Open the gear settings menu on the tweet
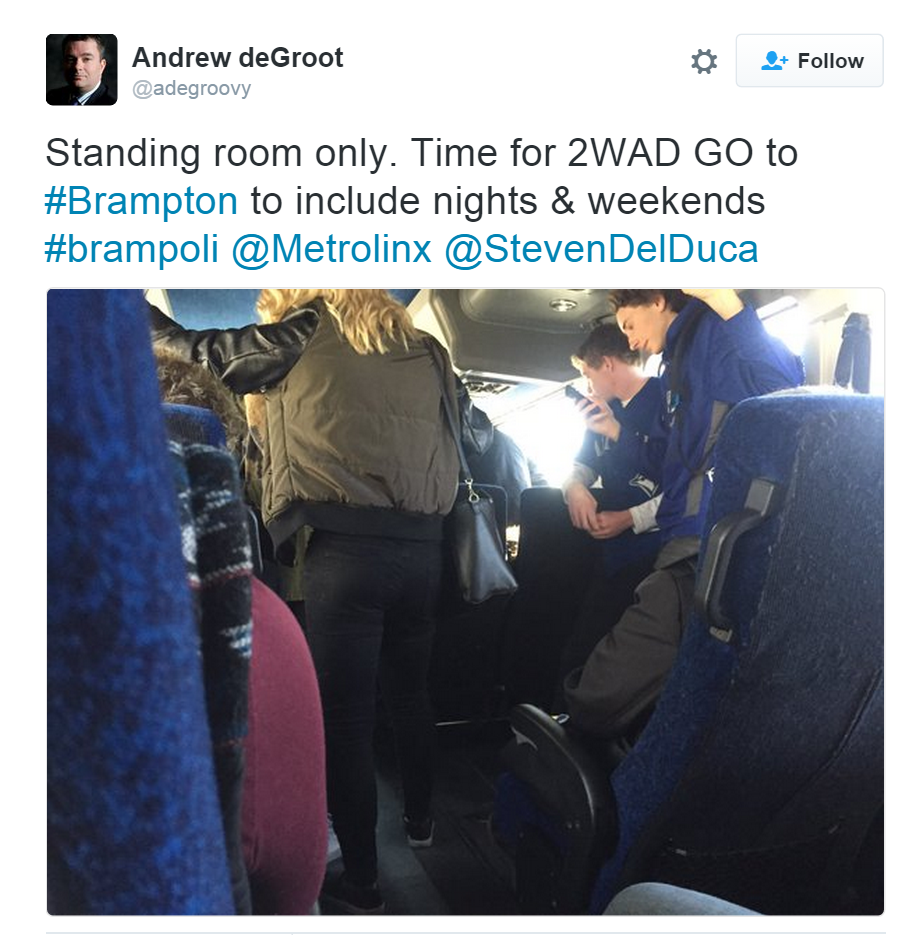 704,61
